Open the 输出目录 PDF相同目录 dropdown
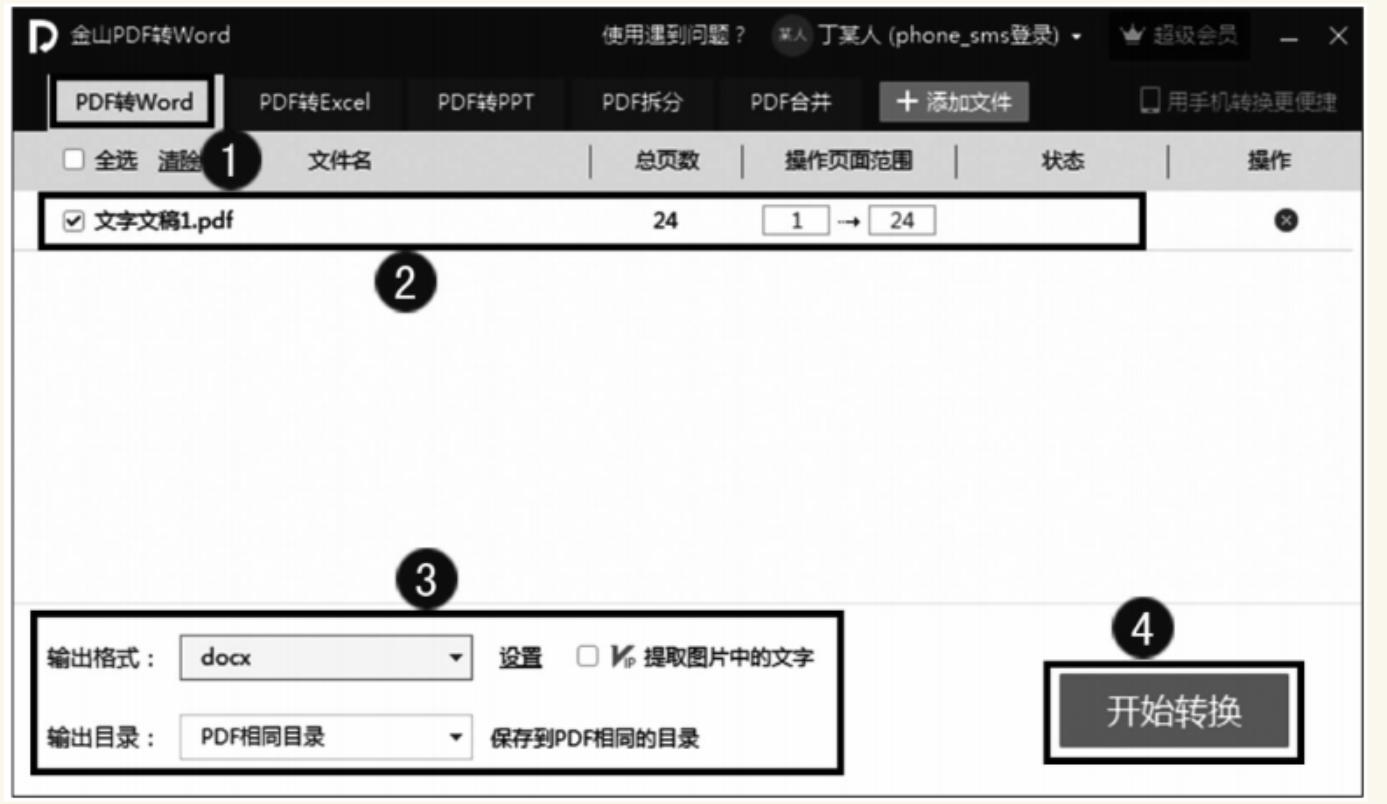This screenshot has height=804, width=1387. coord(326,738)
